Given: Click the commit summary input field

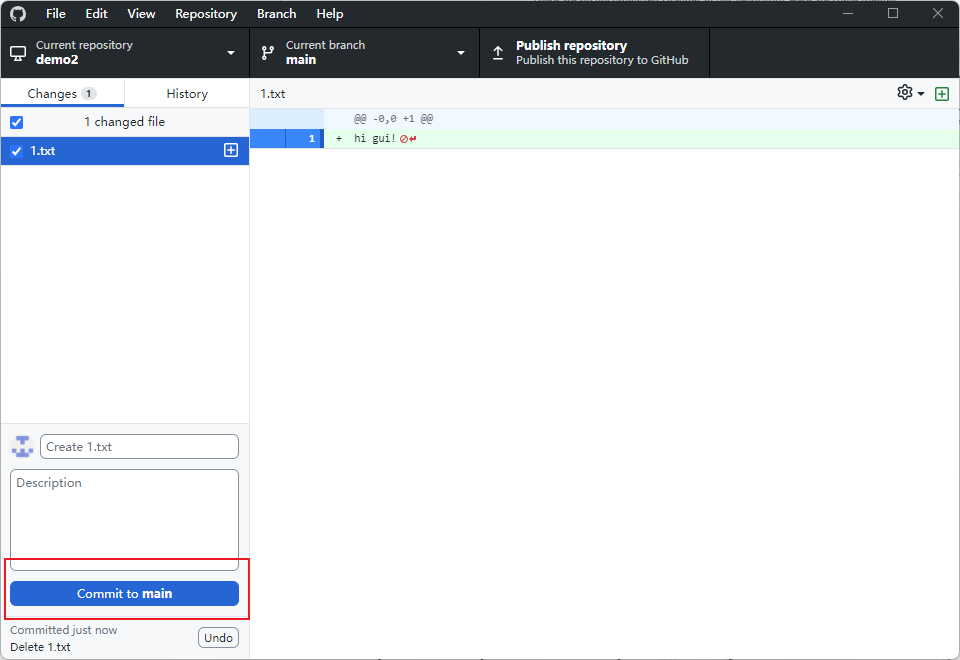Looking at the screenshot, I should pos(139,446).
